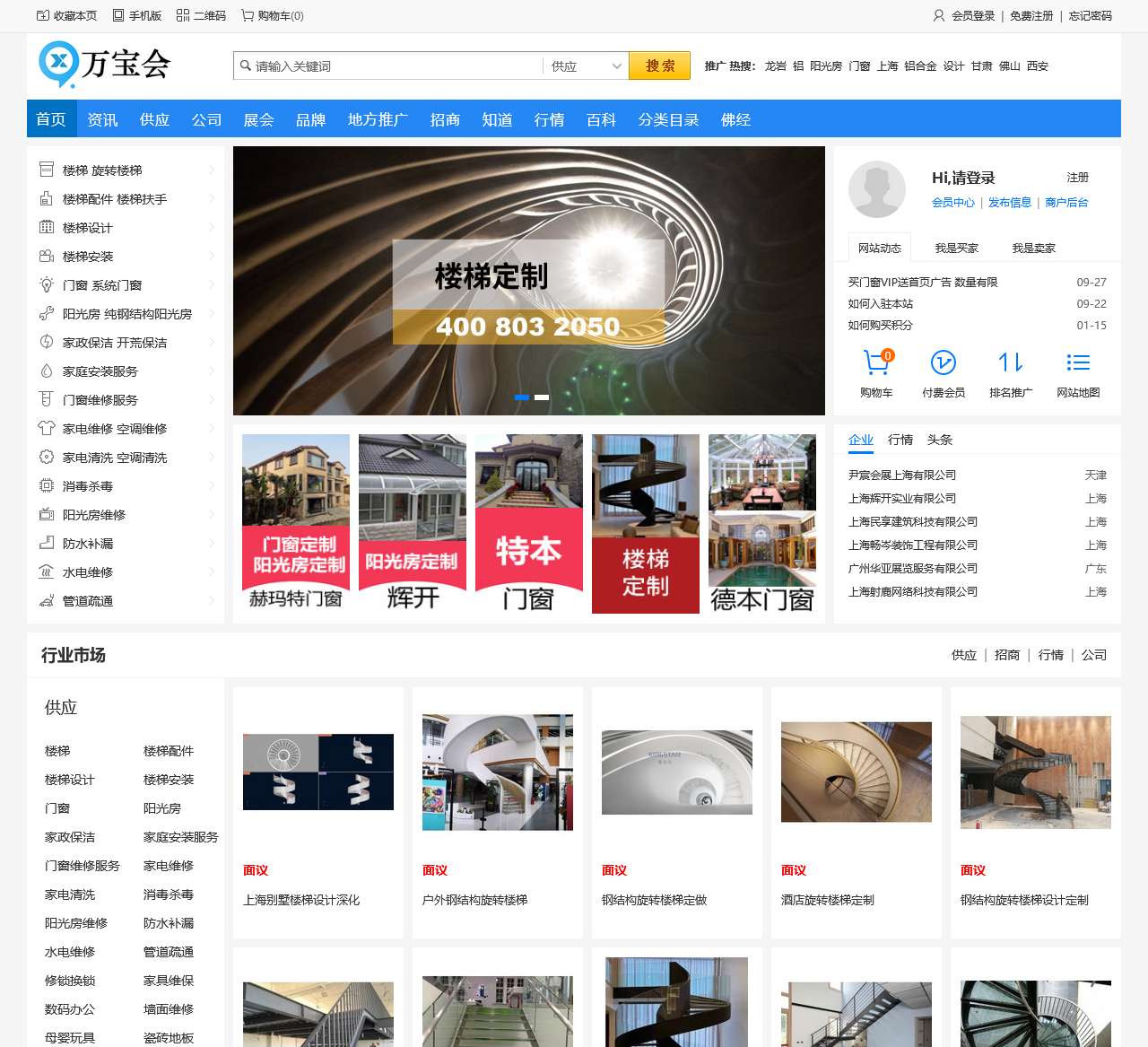
Task: Select the second white carousel indicator
Action: tap(542, 397)
